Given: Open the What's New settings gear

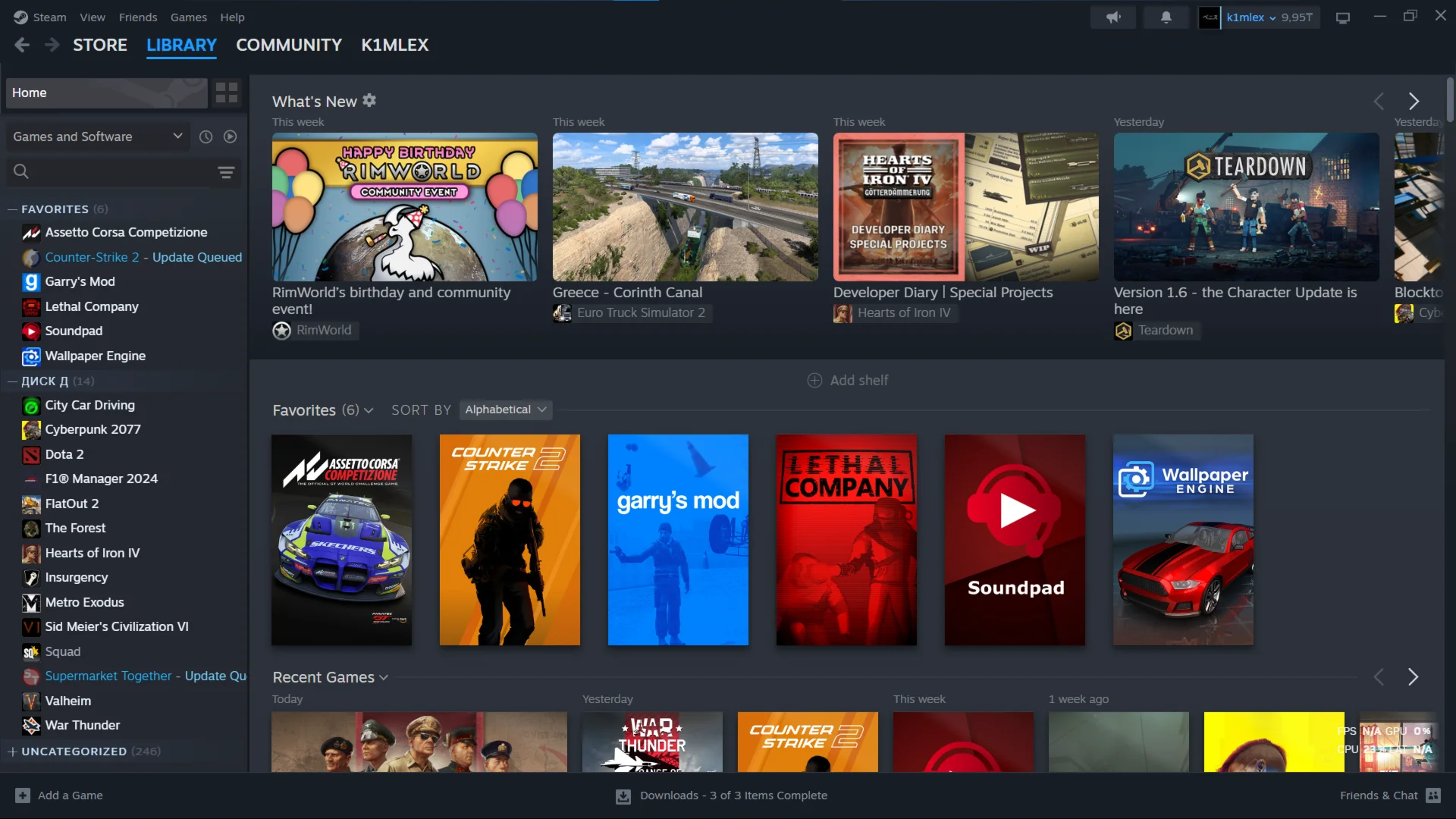Looking at the screenshot, I should [369, 99].
